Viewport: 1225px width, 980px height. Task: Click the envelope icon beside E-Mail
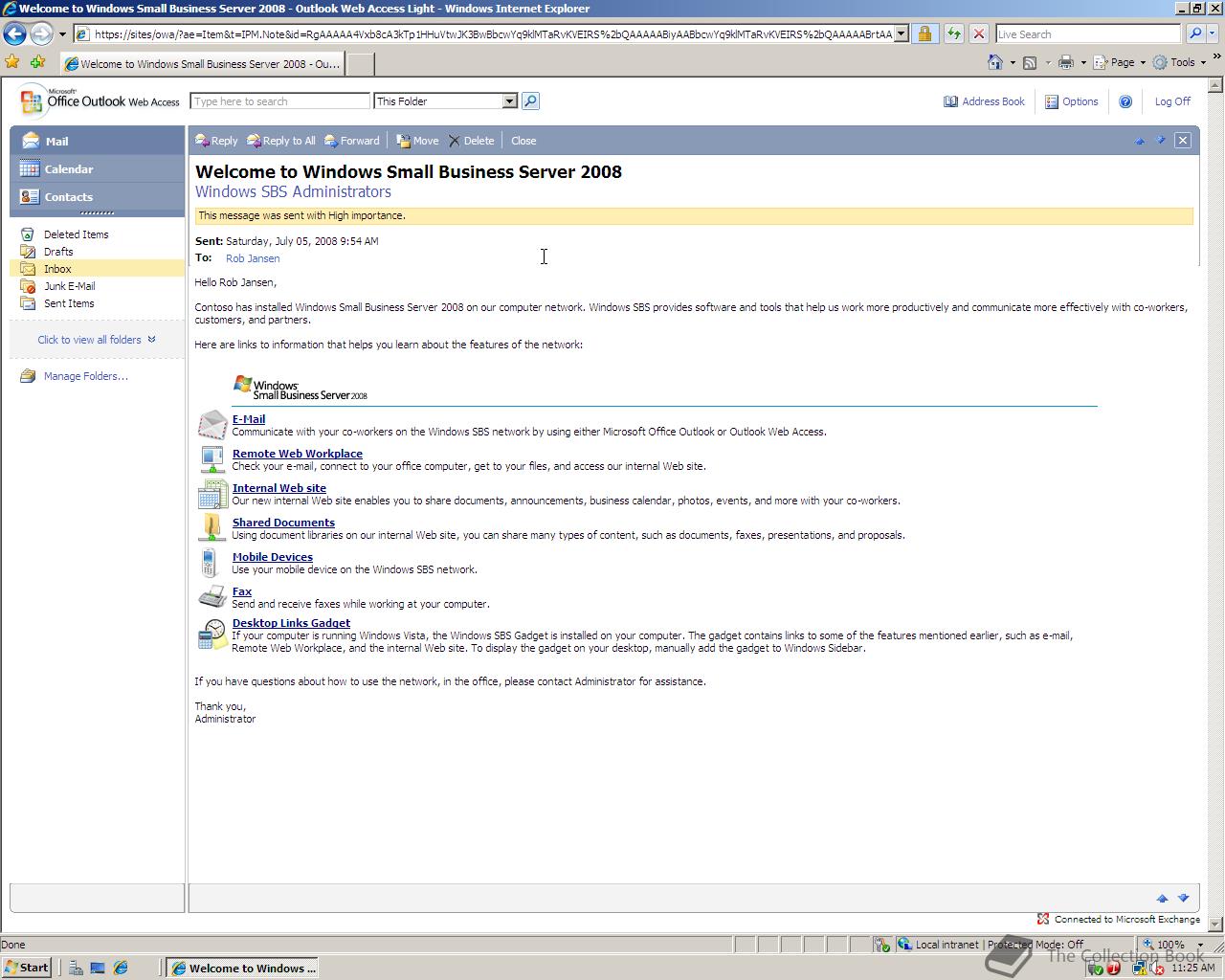(x=212, y=425)
